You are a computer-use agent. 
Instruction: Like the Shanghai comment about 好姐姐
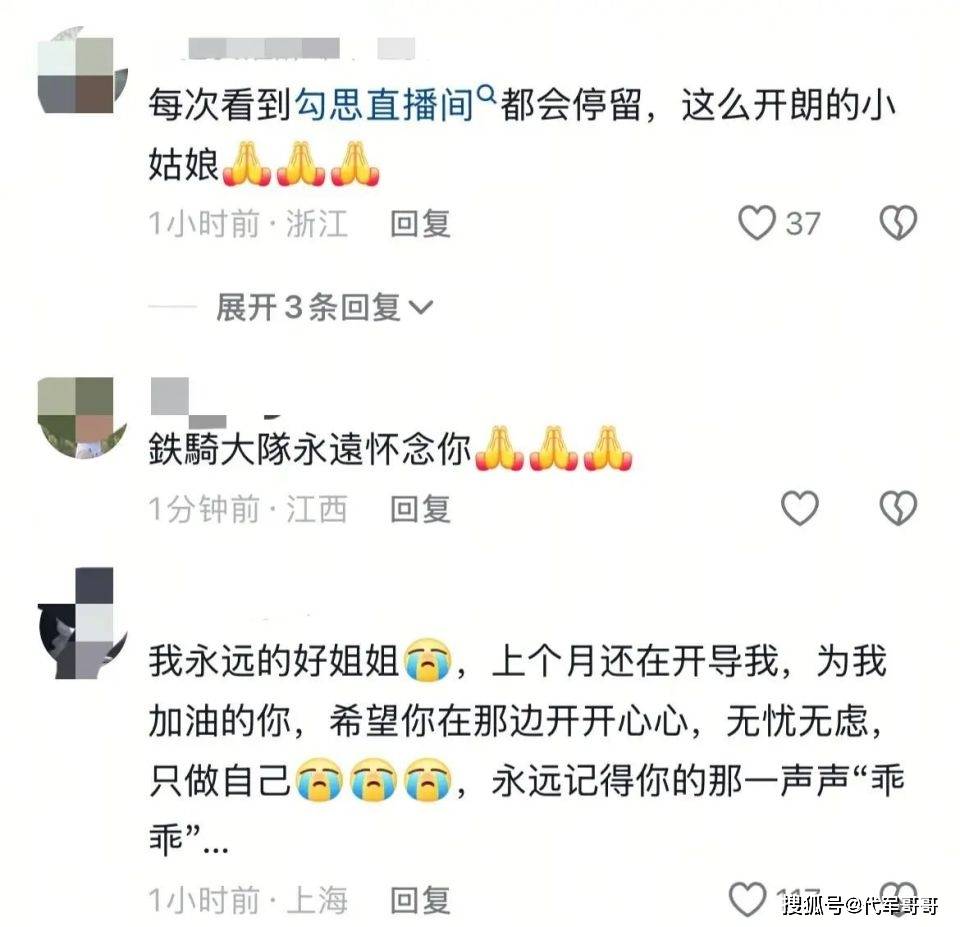click(x=748, y=899)
